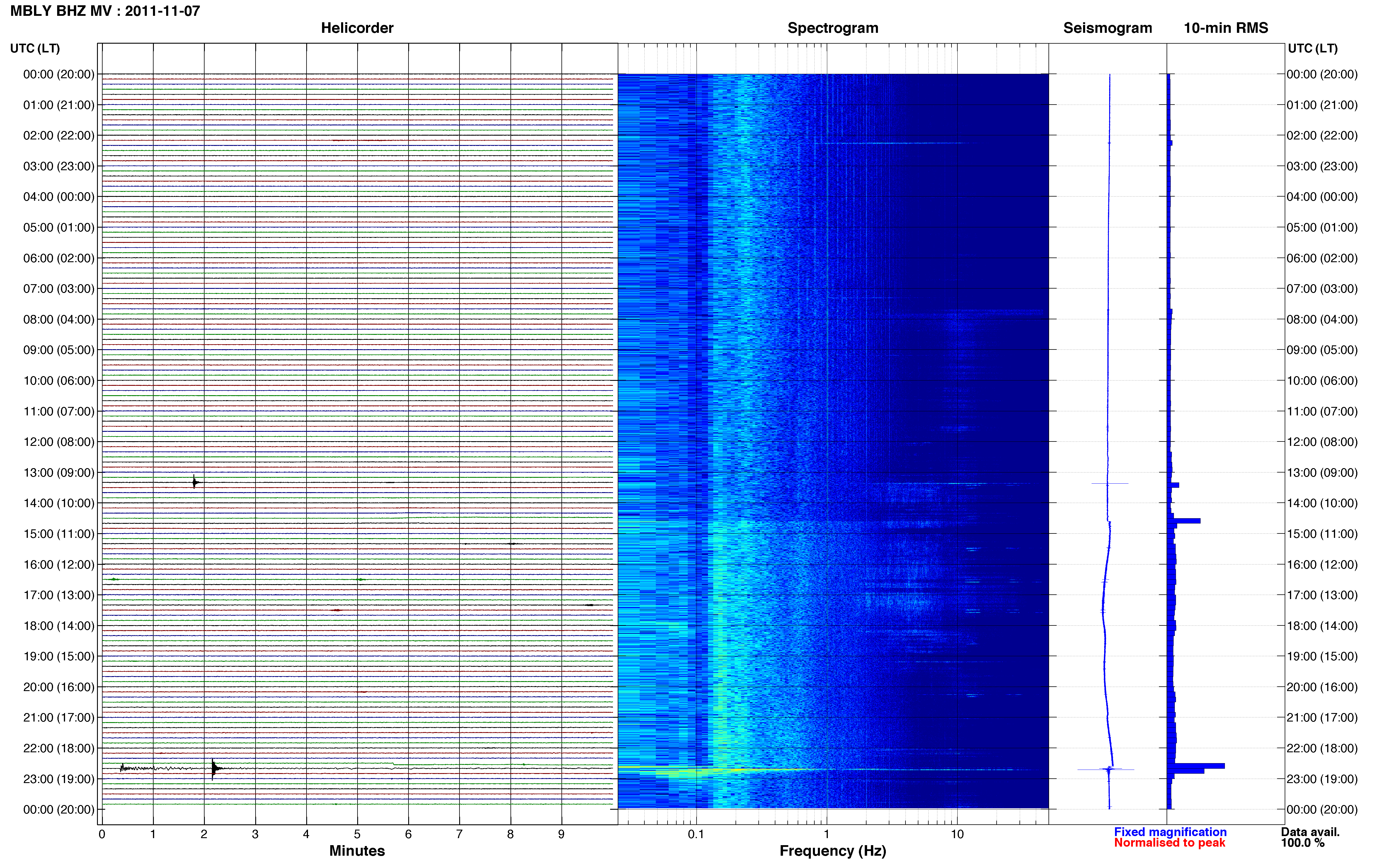Viewport: 1389px width, 868px height.
Task: Click the 10 tick label on the frequency axis
Action: 957,834
